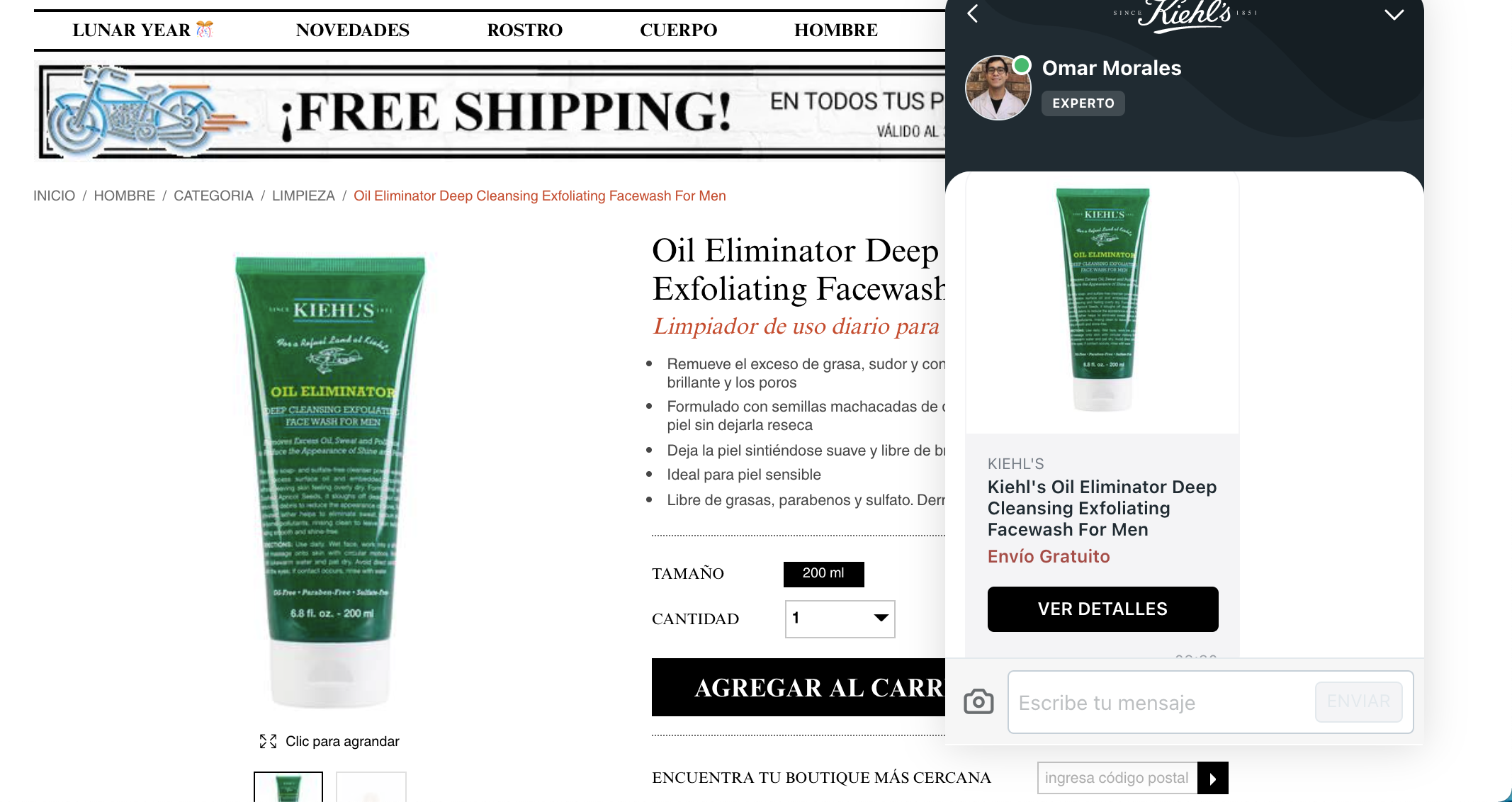This screenshot has width=1512, height=802.
Task: Click AGREGAR AL CARRITO button
Action: (x=799, y=687)
